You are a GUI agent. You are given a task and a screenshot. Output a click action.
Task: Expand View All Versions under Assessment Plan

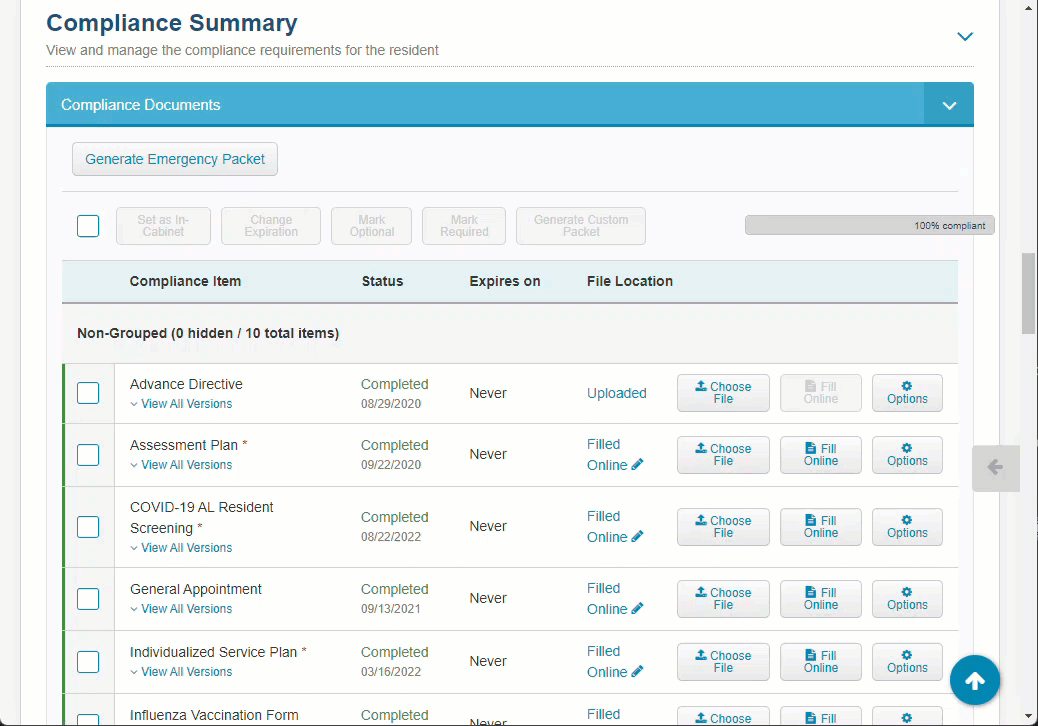pos(181,465)
